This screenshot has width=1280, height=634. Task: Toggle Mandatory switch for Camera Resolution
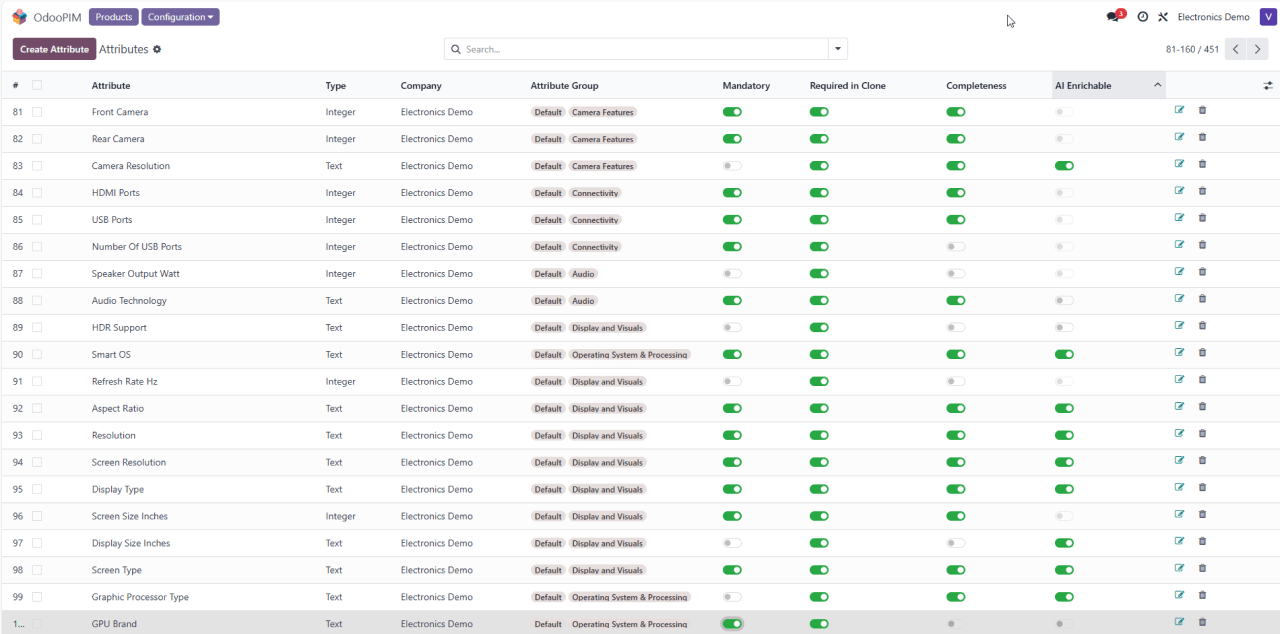(x=732, y=166)
